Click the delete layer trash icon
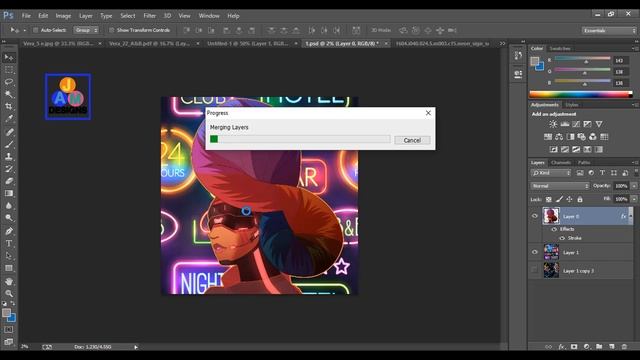Image resolution: width=640 pixels, height=360 pixels. (x=624, y=347)
